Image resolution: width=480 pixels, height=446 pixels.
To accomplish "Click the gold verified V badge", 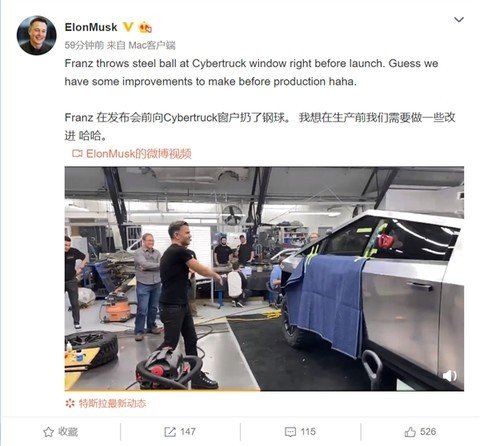I will (x=128, y=27).
